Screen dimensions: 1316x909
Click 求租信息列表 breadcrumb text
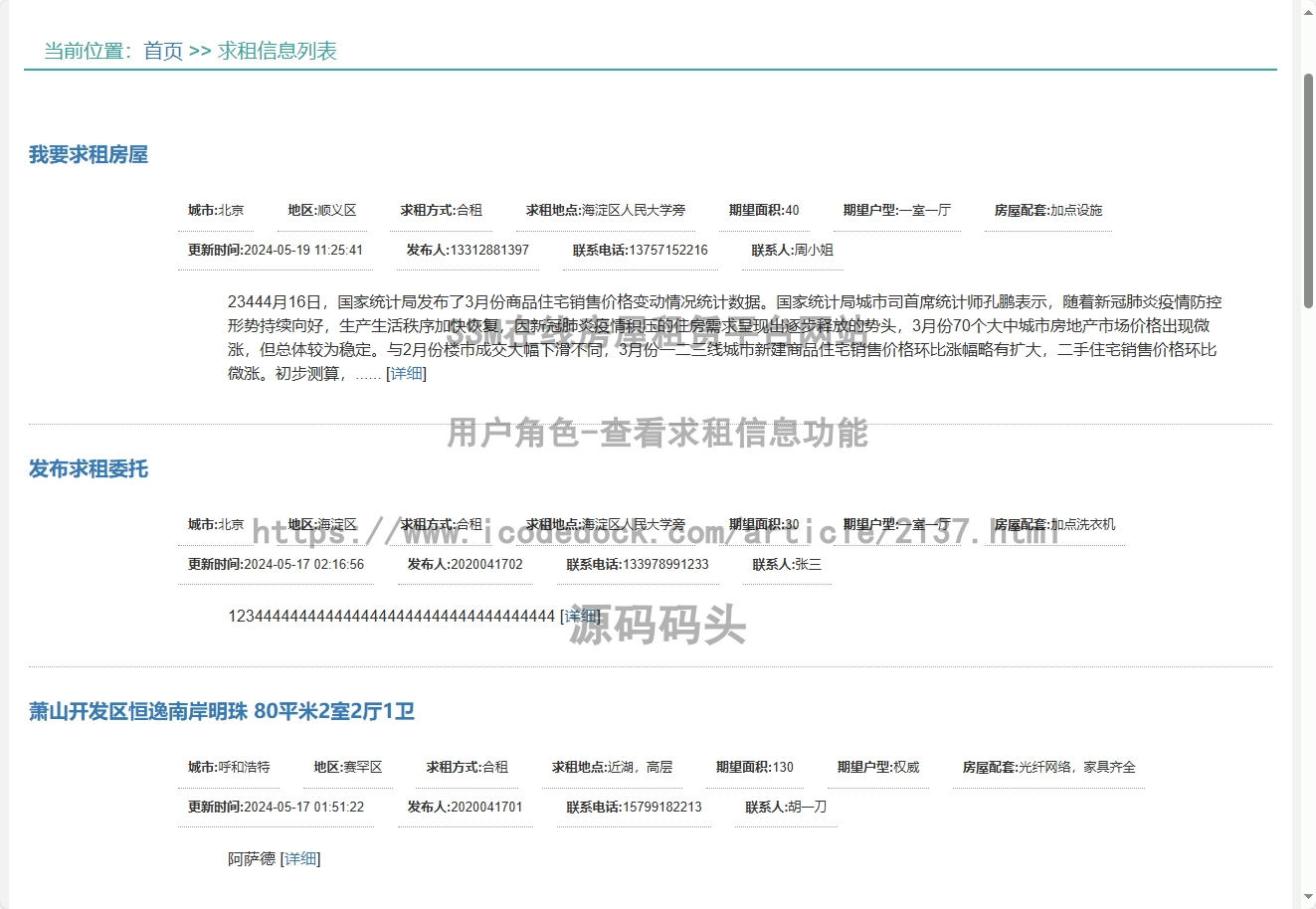click(278, 51)
